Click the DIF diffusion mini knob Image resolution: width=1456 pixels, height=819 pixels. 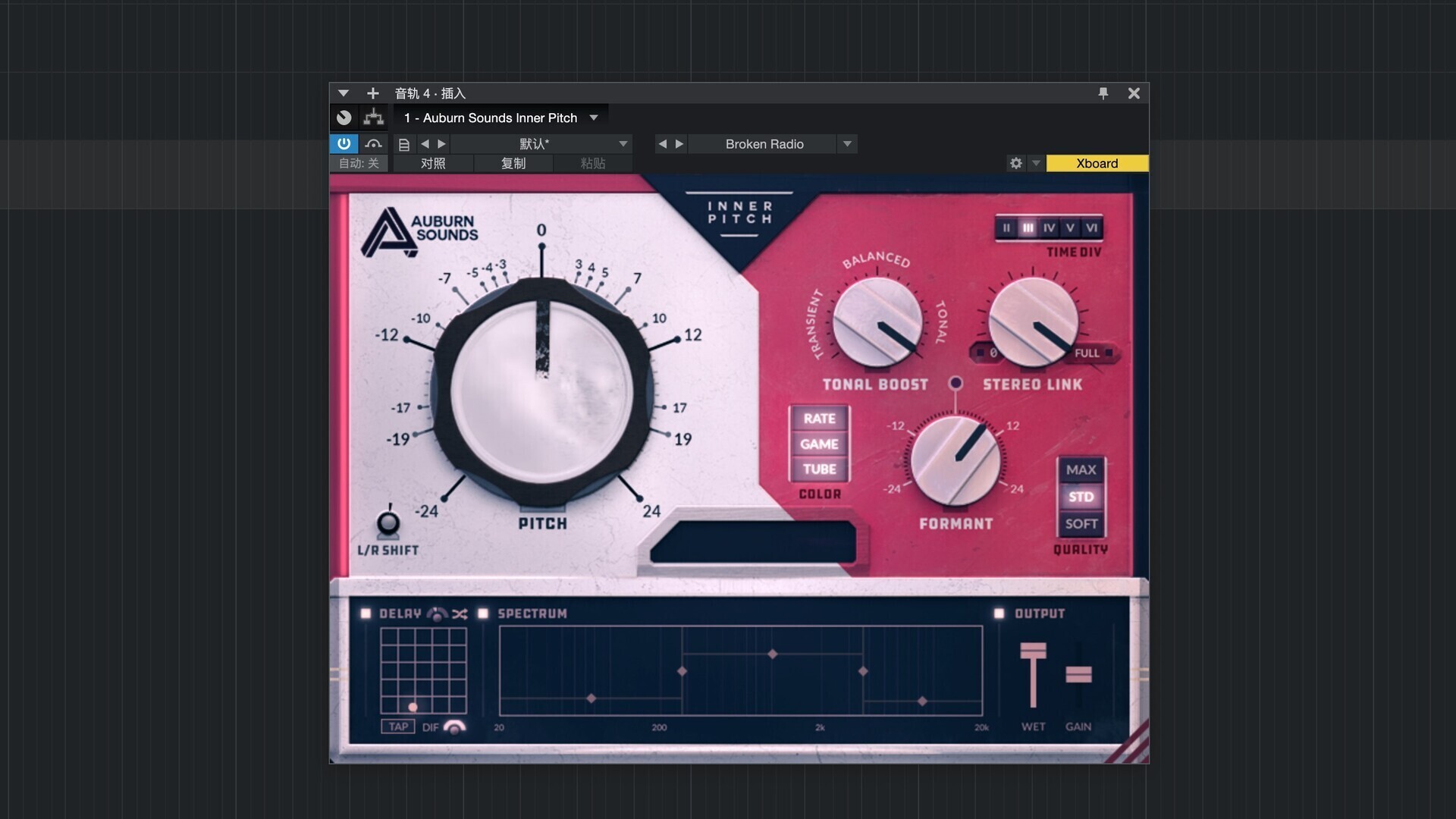coord(454,727)
